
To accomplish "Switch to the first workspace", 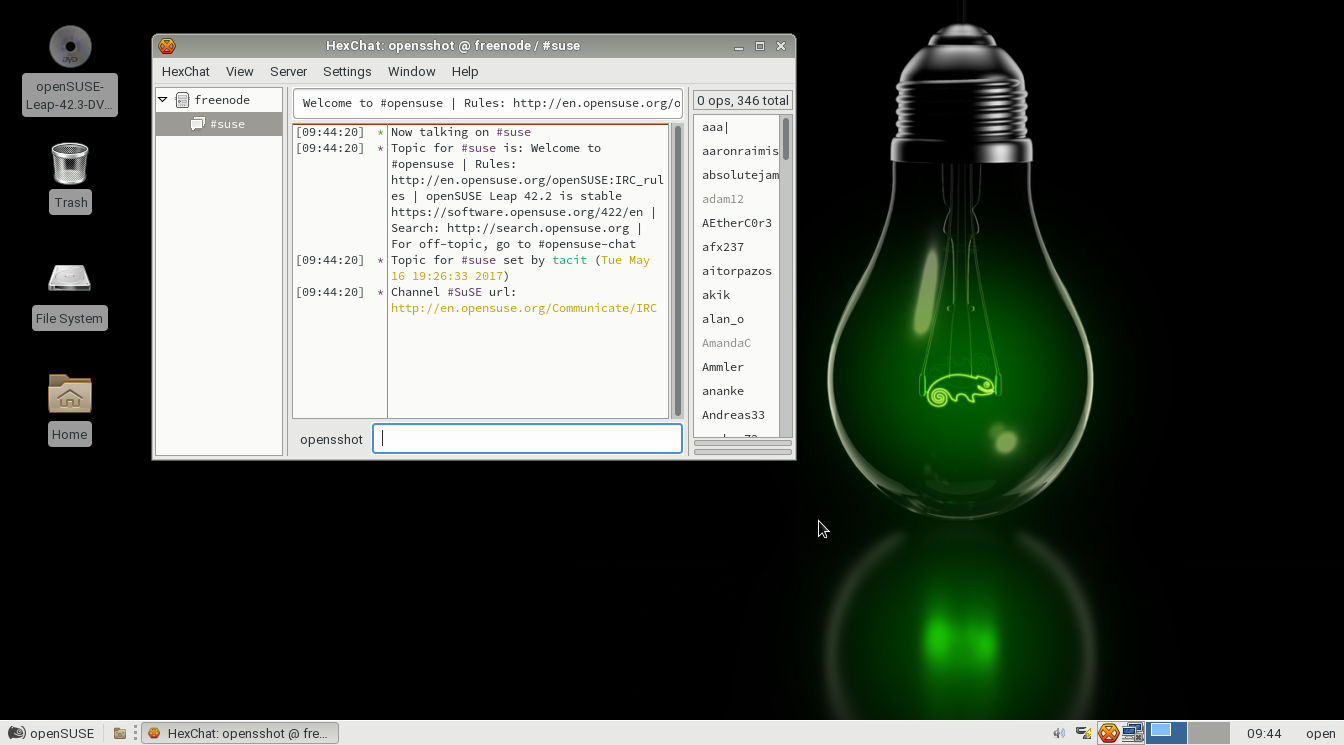I will (x=1166, y=732).
